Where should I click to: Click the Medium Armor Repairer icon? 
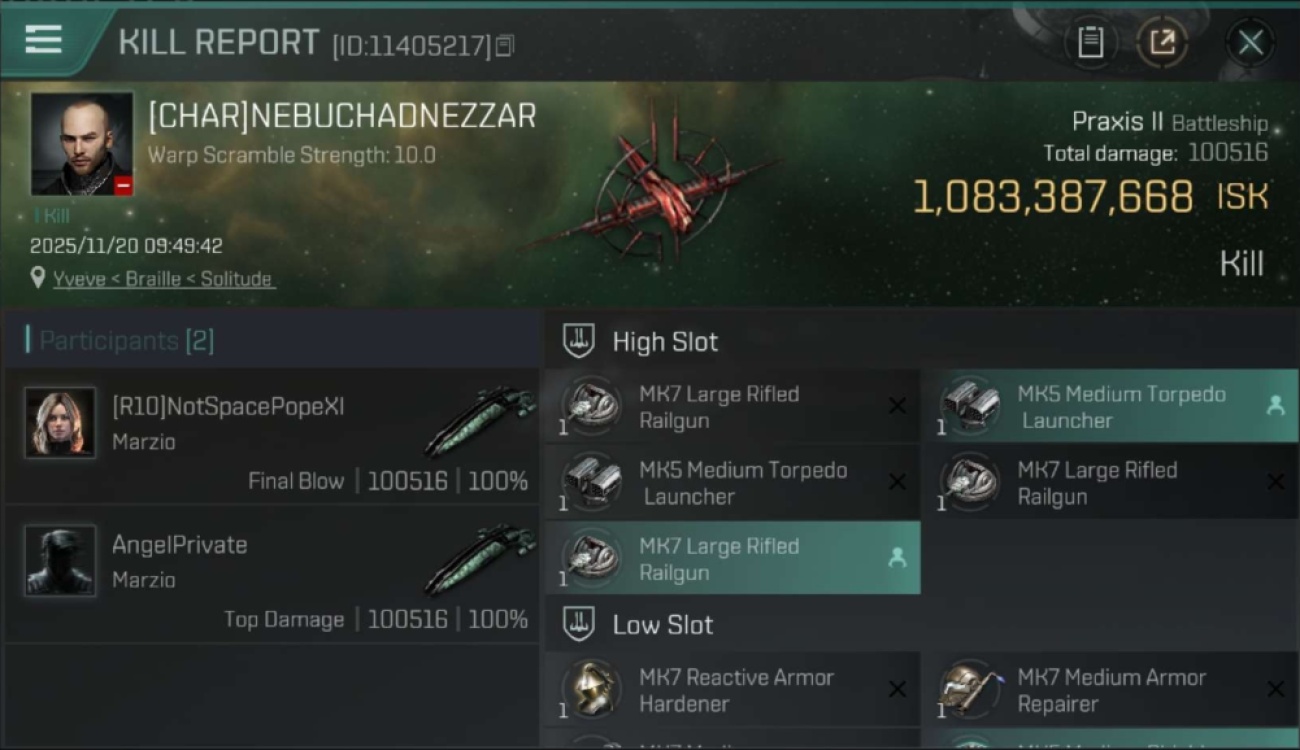click(x=968, y=689)
